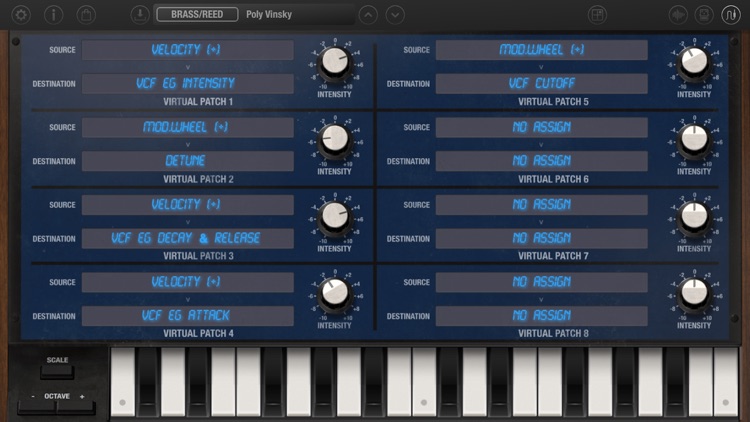This screenshot has height=422, width=750.
Task: Go to previous program with up arrow
Action: (x=368, y=15)
